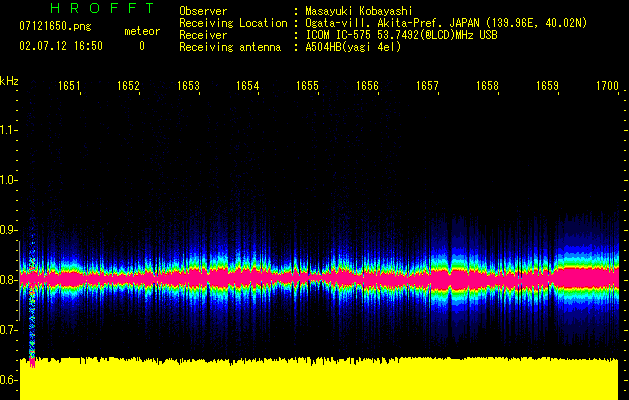Click the Receiver label

203,35
